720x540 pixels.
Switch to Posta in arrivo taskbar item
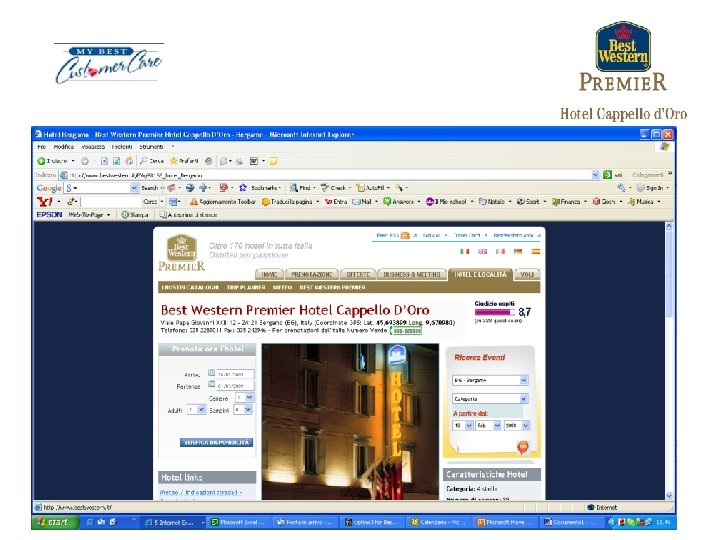(304, 522)
